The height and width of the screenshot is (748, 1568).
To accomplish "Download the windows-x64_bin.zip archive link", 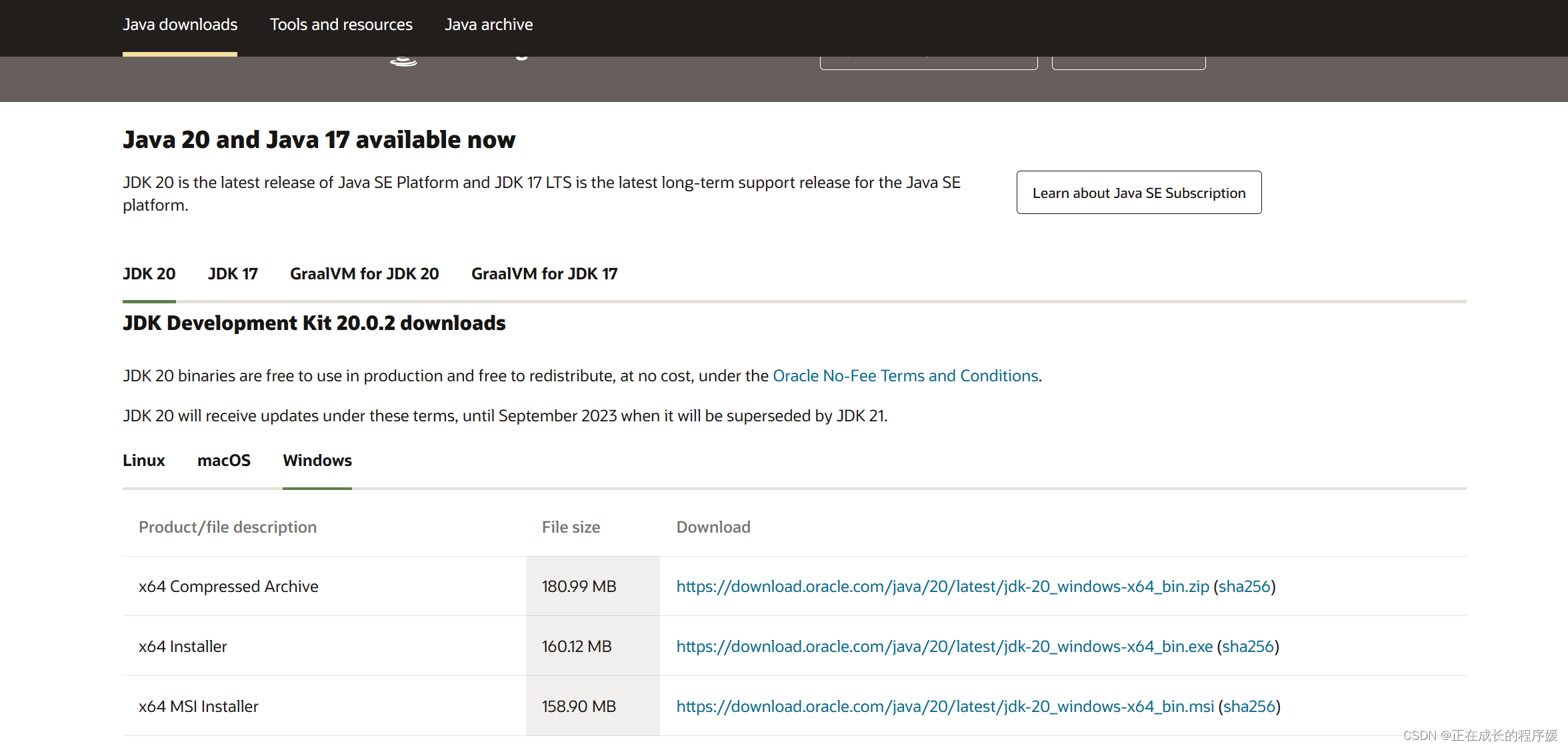I will pyautogui.click(x=942, y=587).
